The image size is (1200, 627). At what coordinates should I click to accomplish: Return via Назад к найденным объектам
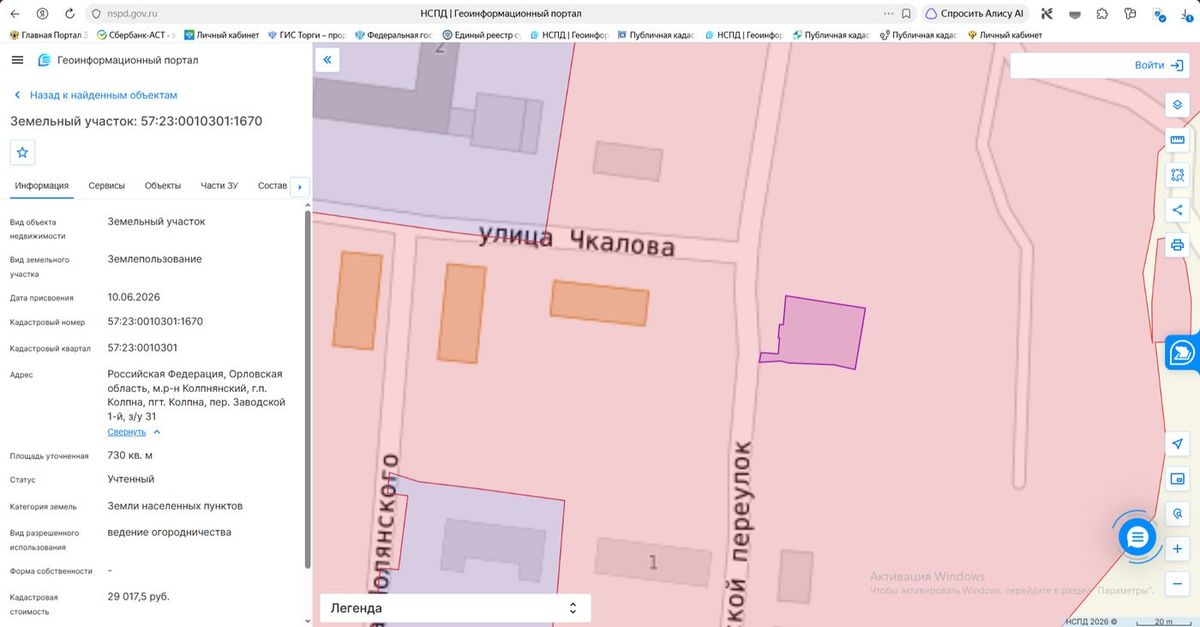point(95,95)
